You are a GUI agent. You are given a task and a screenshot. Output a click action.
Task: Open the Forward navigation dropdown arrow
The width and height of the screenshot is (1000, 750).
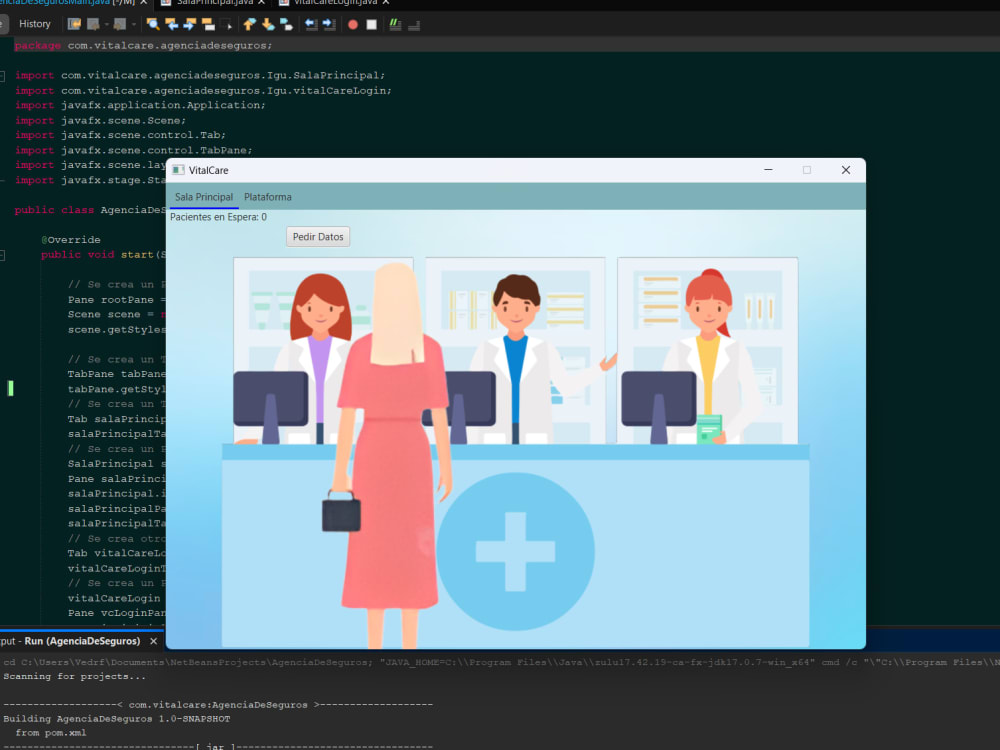pyautogui.click(x=134, y=23)
